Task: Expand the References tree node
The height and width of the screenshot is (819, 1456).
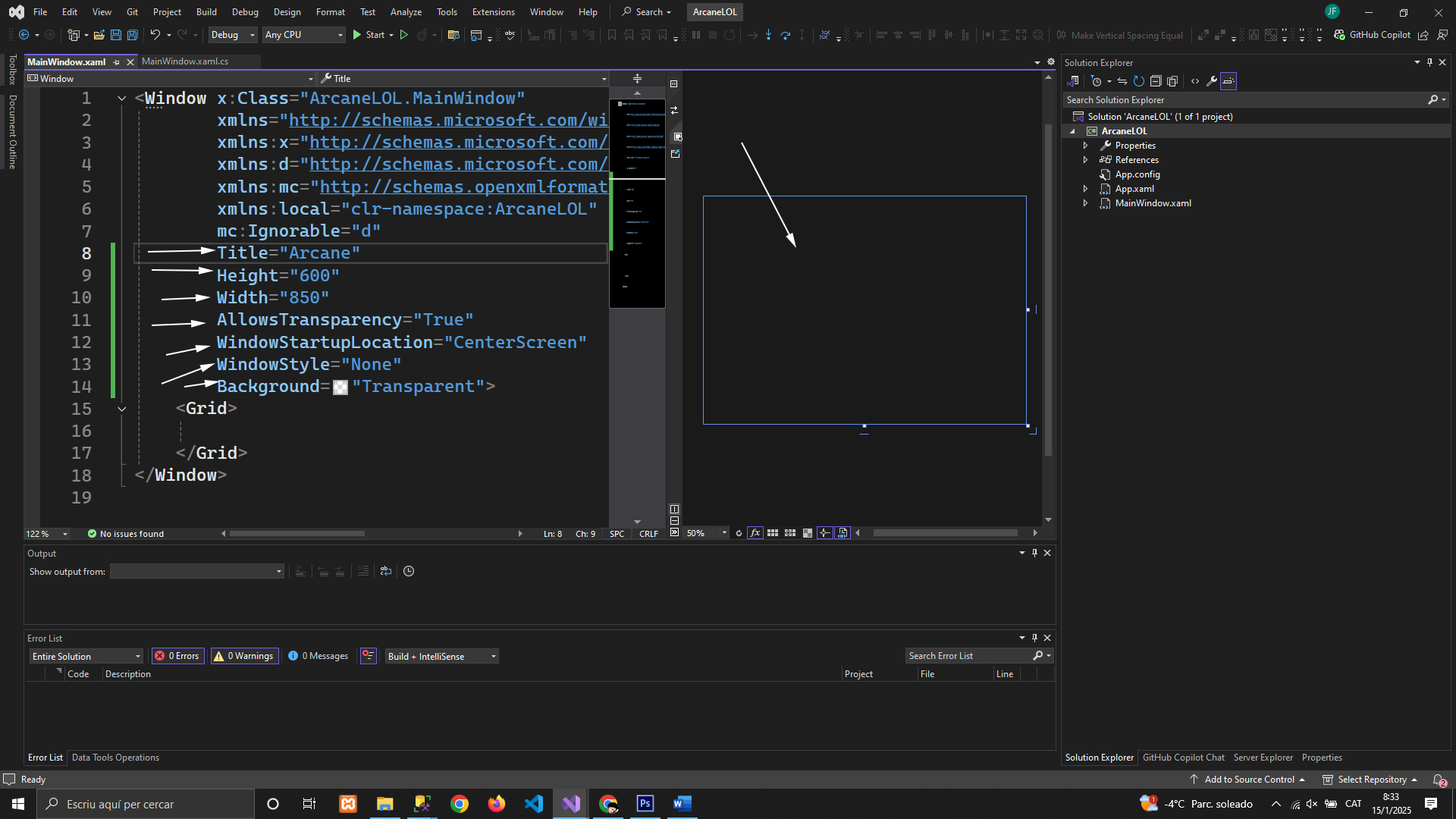Action: pyautogui.click(x=1085, y=160)
